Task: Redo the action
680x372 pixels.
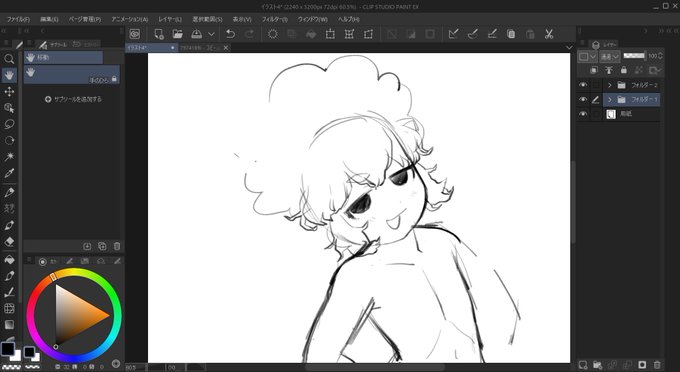Action: pos(249,34)
